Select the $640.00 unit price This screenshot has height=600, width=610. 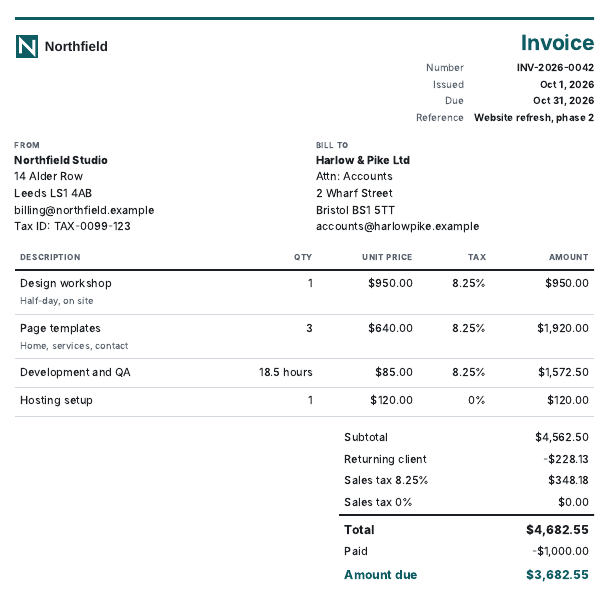point(390,328)
